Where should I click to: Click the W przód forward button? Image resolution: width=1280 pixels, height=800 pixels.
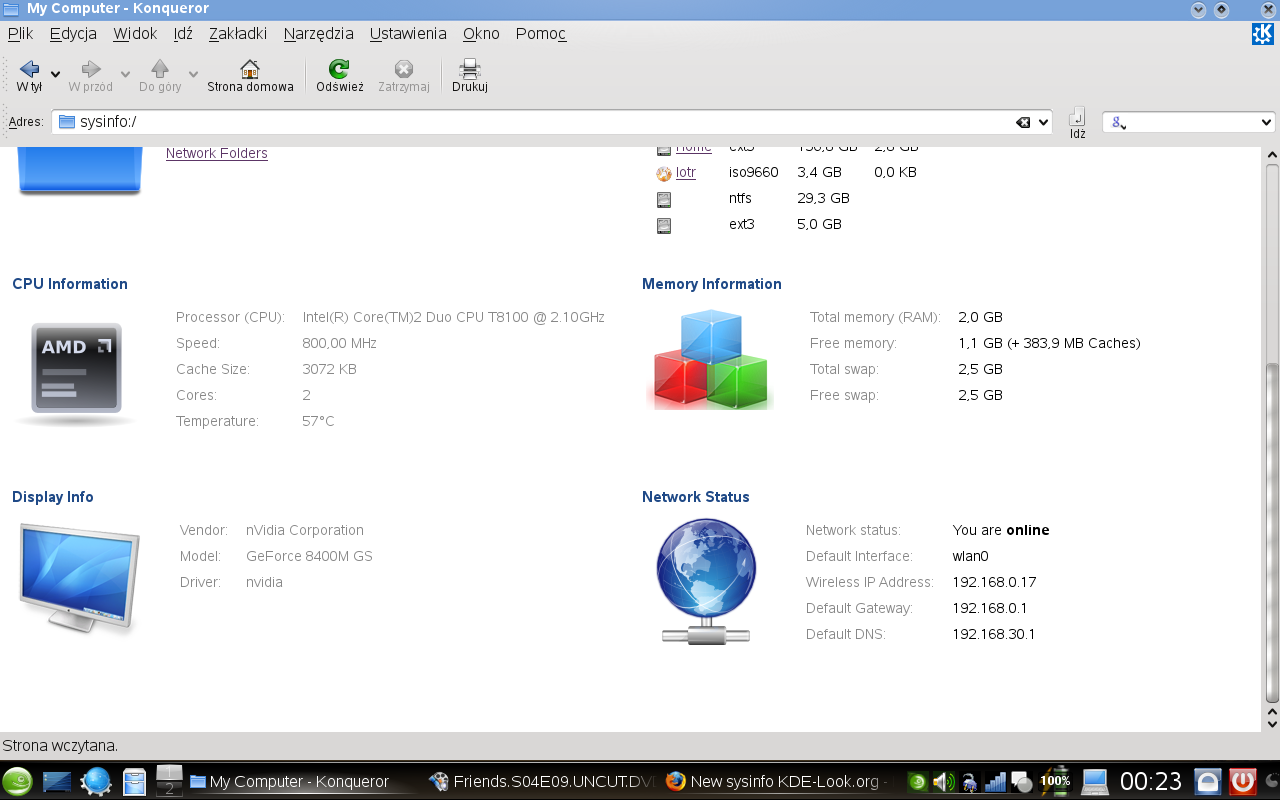pos(91,76)
